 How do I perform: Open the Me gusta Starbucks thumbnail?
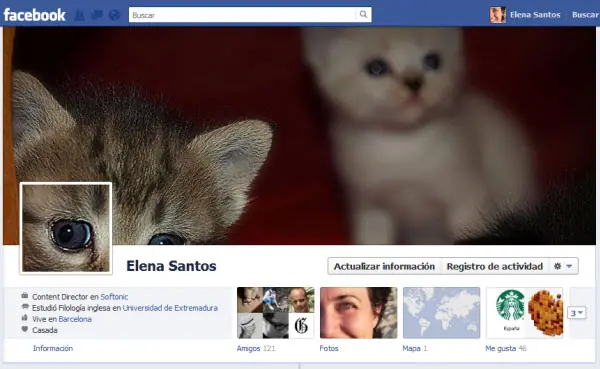tap(525, 313)
